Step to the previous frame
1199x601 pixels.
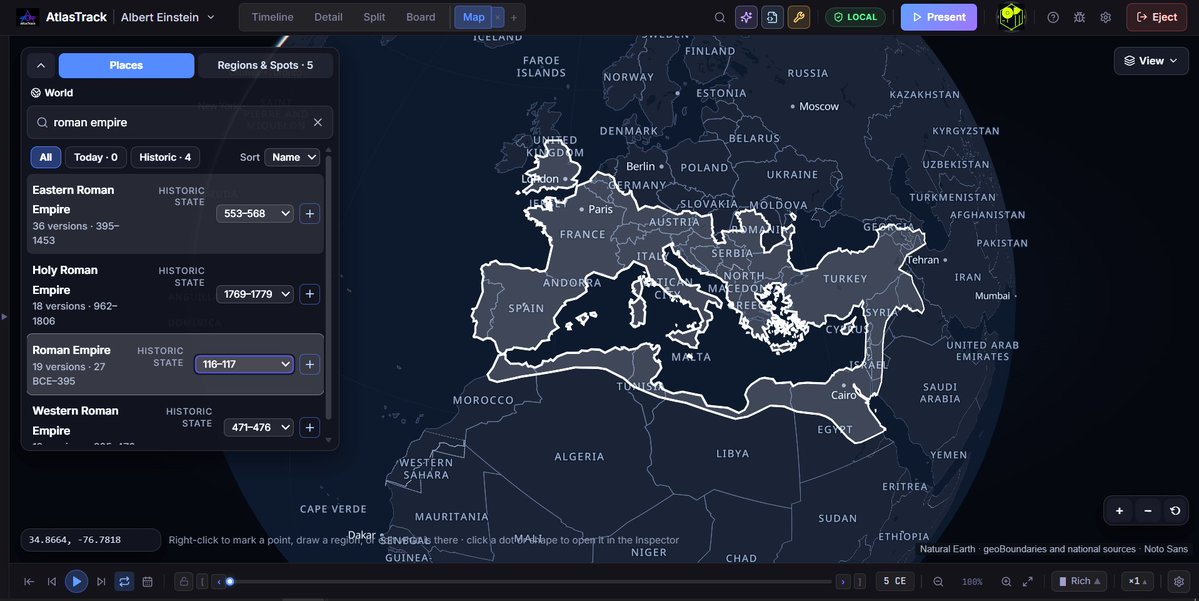click(52, 582)
